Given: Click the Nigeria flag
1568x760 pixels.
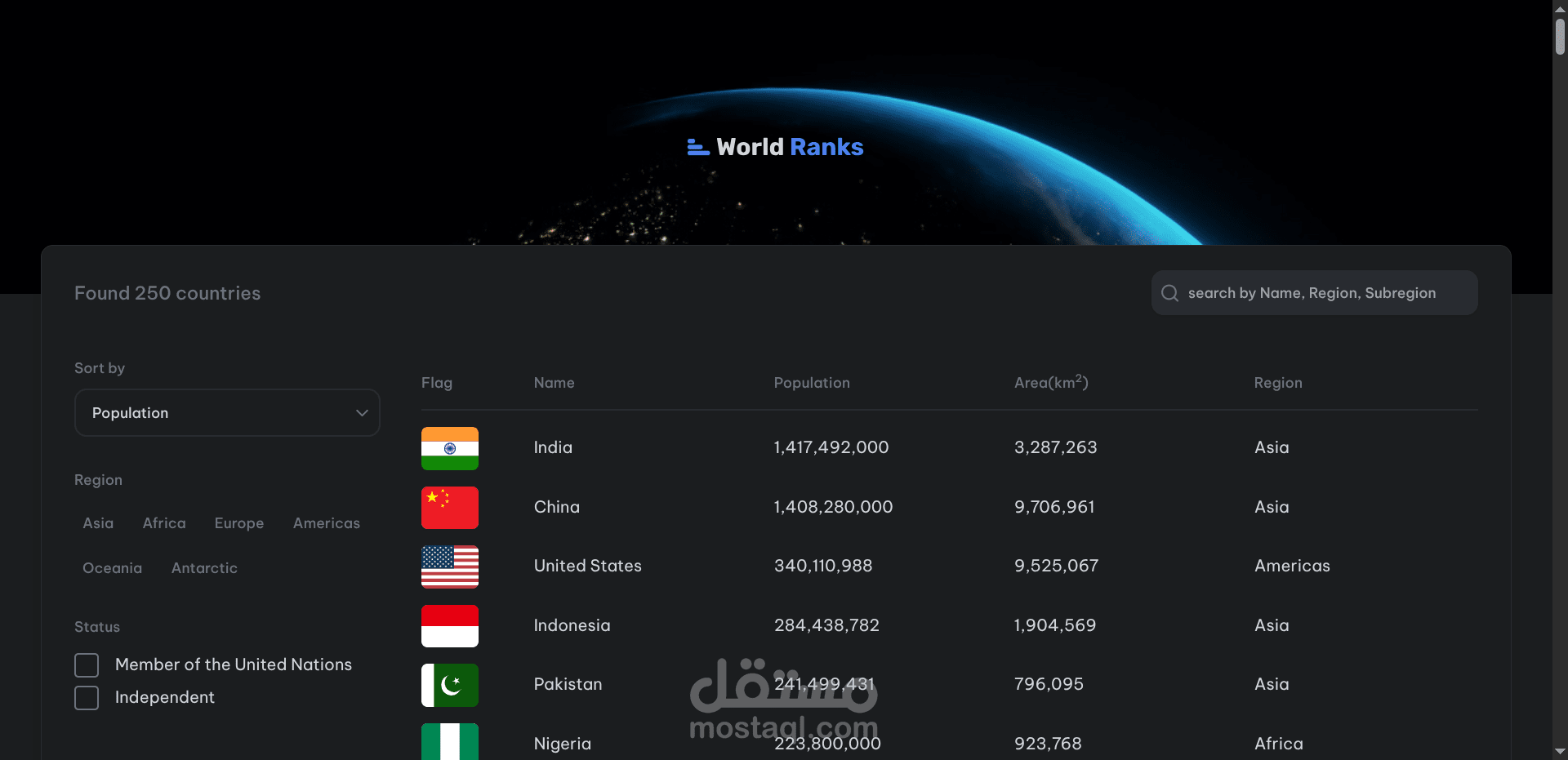Looking at the screenshot, I should 450,741.
